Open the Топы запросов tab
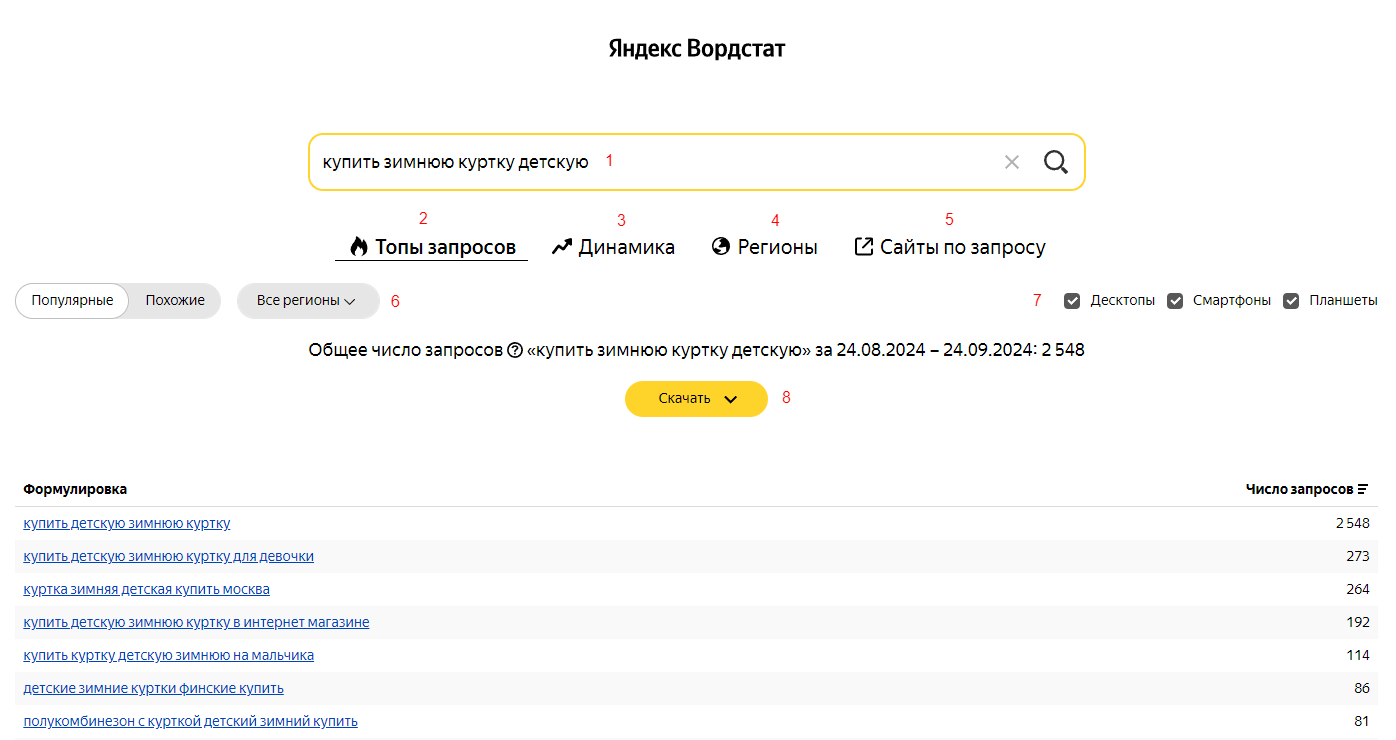The height and width of the screenshot is (740, 1396). point(432,247)
